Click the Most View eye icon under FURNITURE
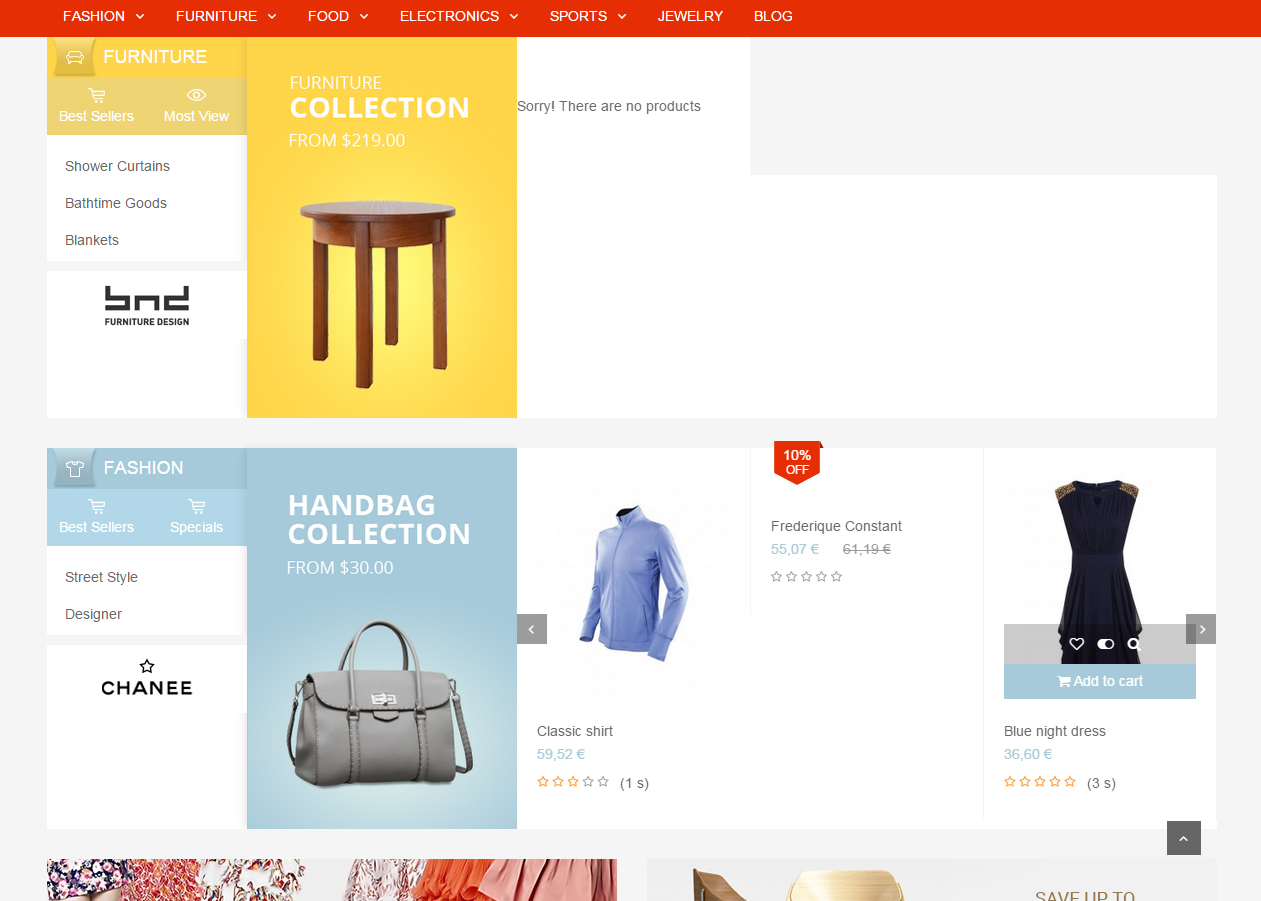Image resolution: width=1261 pixels, height=901 pixels. [195, 93]
